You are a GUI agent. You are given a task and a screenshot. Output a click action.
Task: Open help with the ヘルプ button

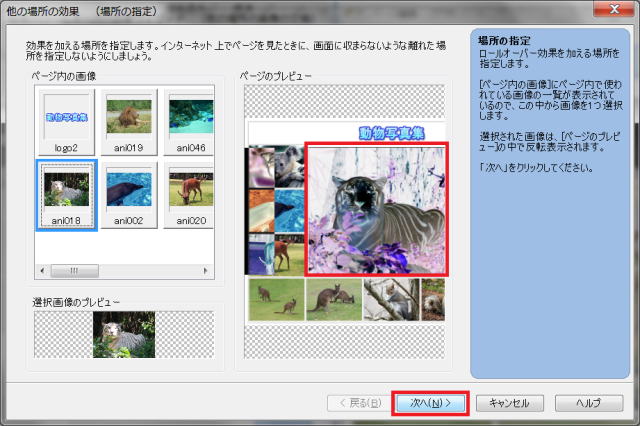pyautogui.click(x=589, y=403)
